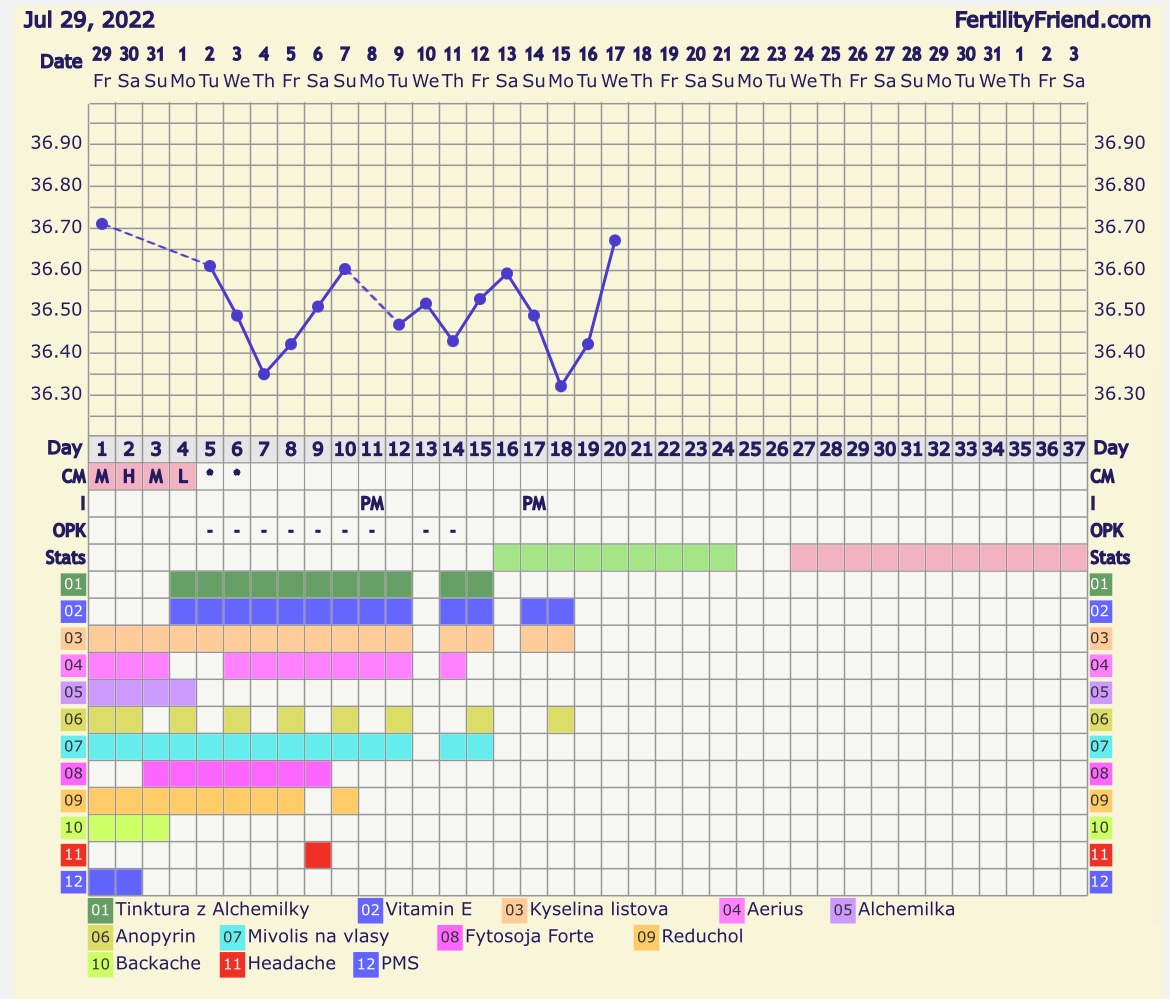Click the blue 12 row label on right
The height and width of the screenshot is (999, 1170).
[1099, 882]
